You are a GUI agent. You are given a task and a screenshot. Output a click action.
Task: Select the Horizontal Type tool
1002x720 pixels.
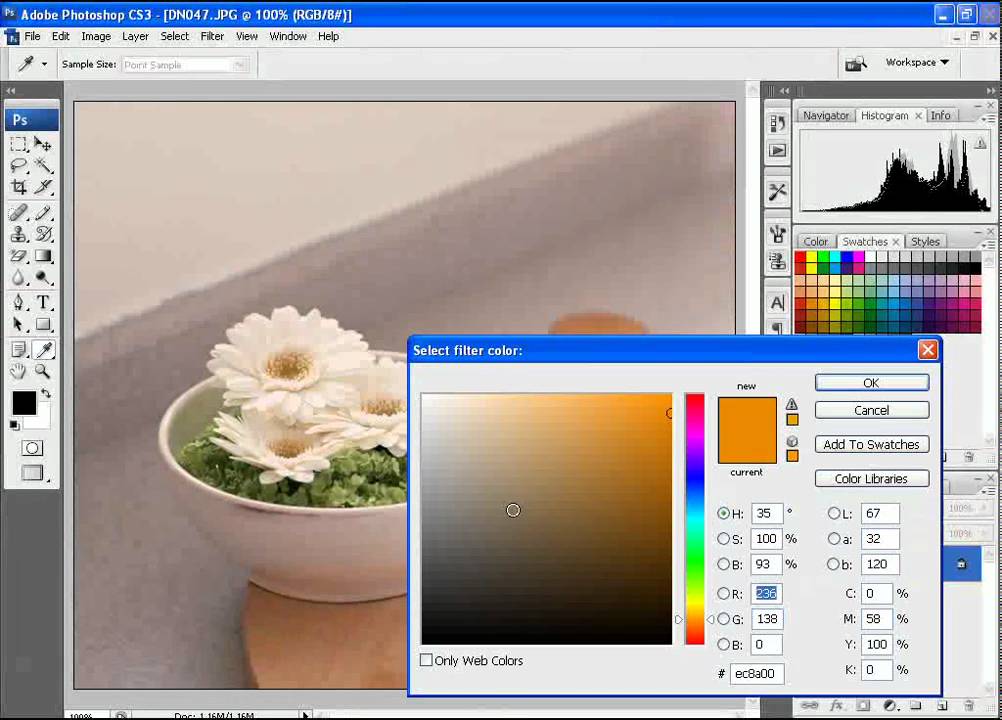pyautogui.click(x=43, y=302)
